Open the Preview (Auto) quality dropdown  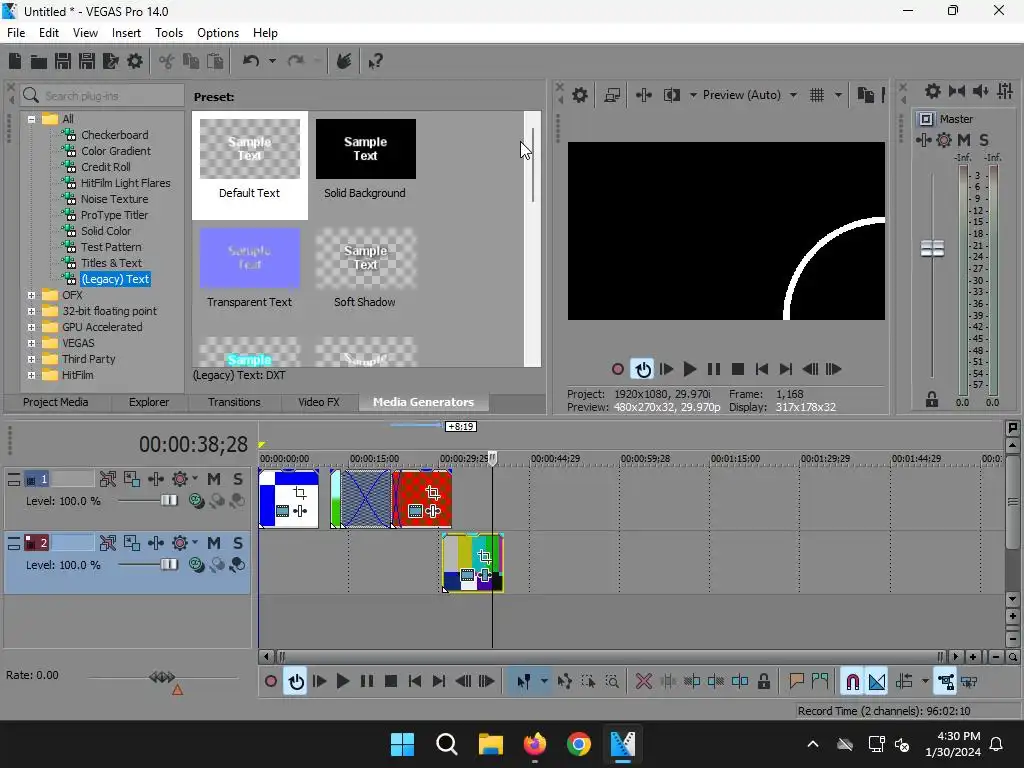click(793, 95)
